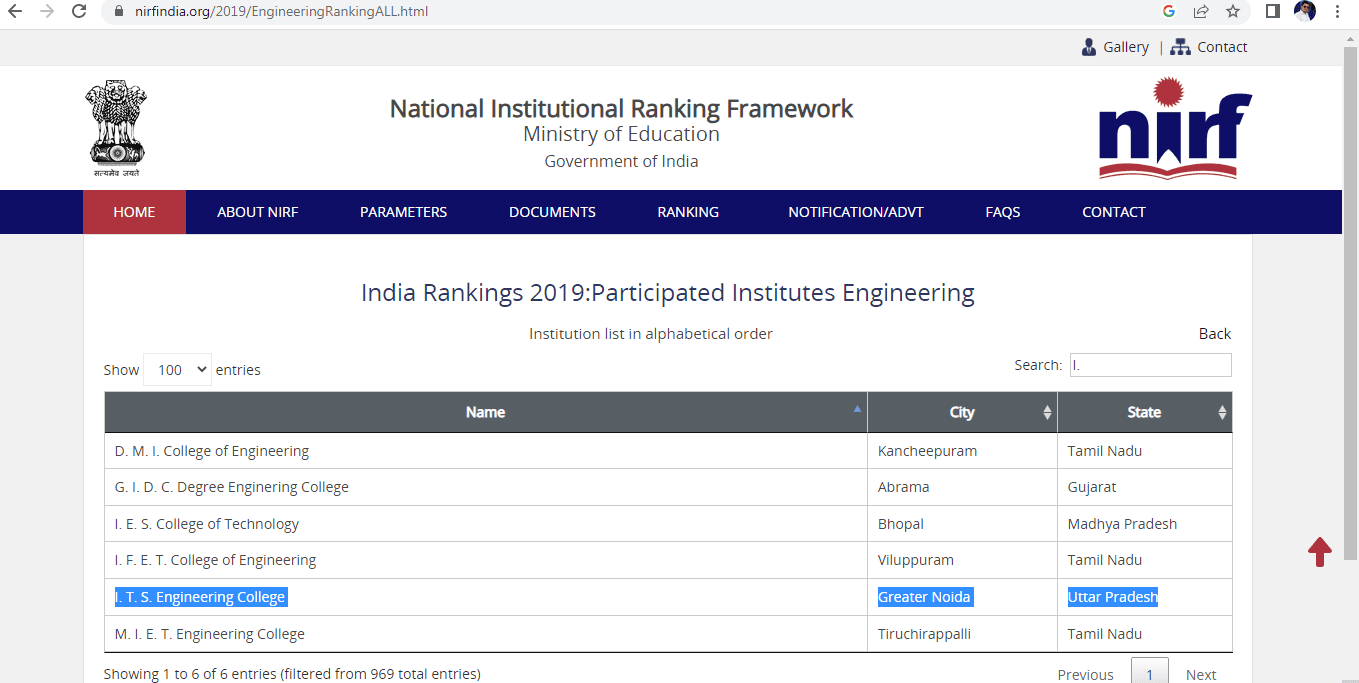Click the browser forward arrow
1359x683 pixels.
pyautogui.click(x=47, y=12)
